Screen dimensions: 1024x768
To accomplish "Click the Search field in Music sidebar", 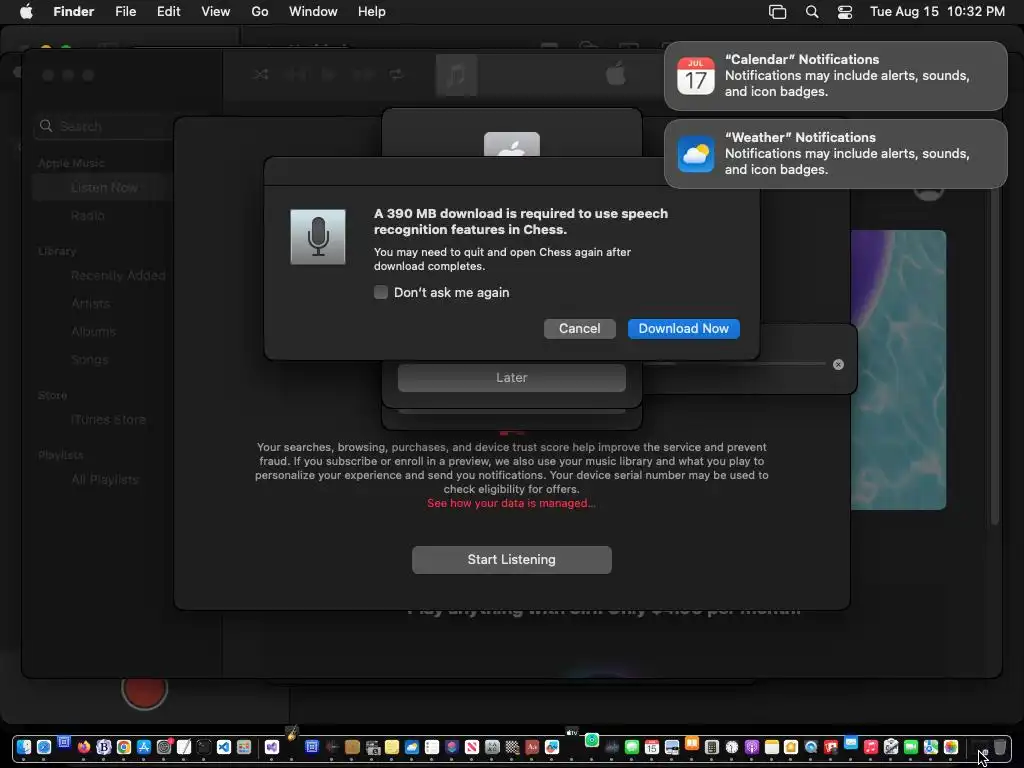I will click(104, 126).
